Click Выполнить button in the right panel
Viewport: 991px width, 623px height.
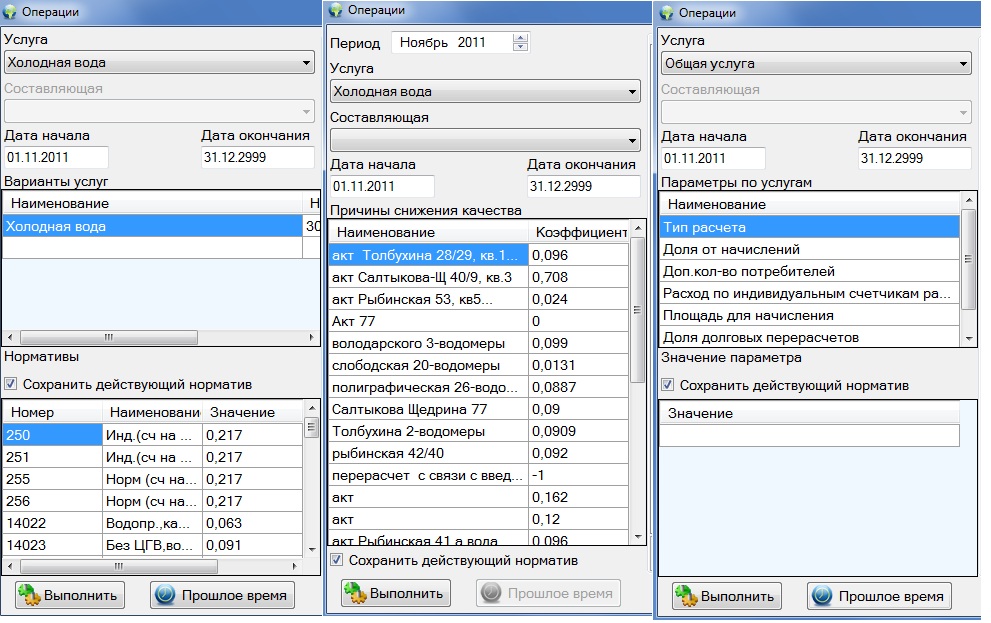tap(725, 597)
